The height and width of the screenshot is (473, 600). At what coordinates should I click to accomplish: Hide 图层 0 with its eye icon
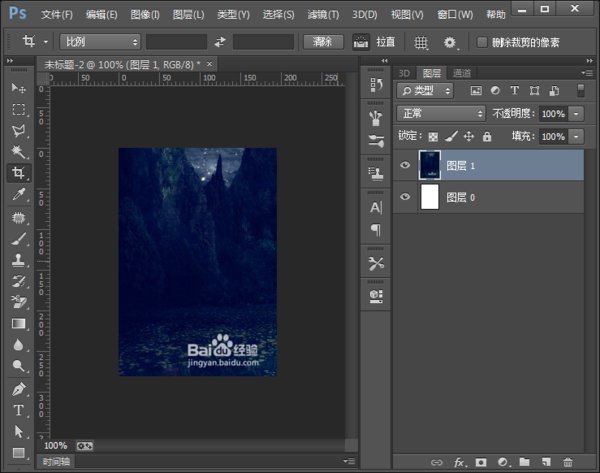(x=405, y=197)
